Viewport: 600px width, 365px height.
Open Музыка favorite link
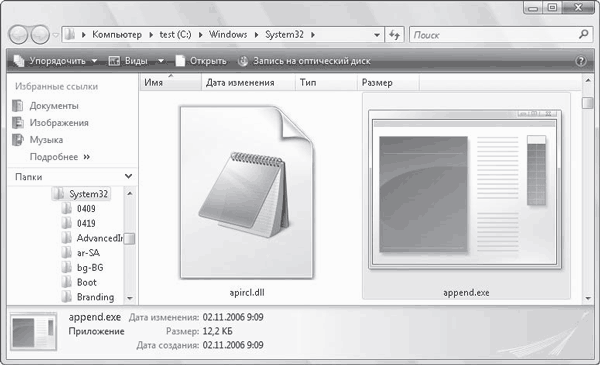click(x=46, y=140)
